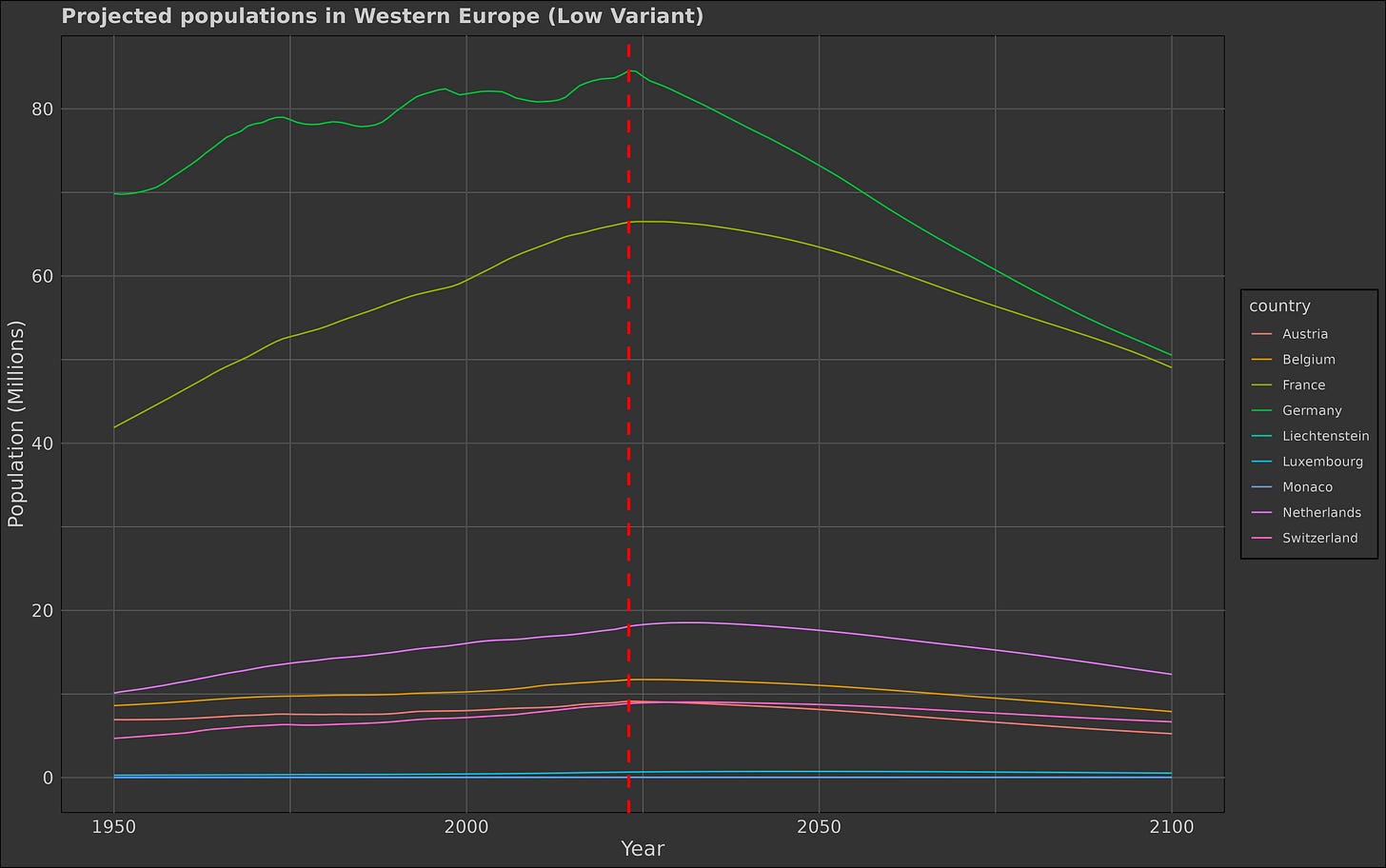Click the 'Year' x-axis label
Viewport: 1386px width, 868px height.
point(643,849)
